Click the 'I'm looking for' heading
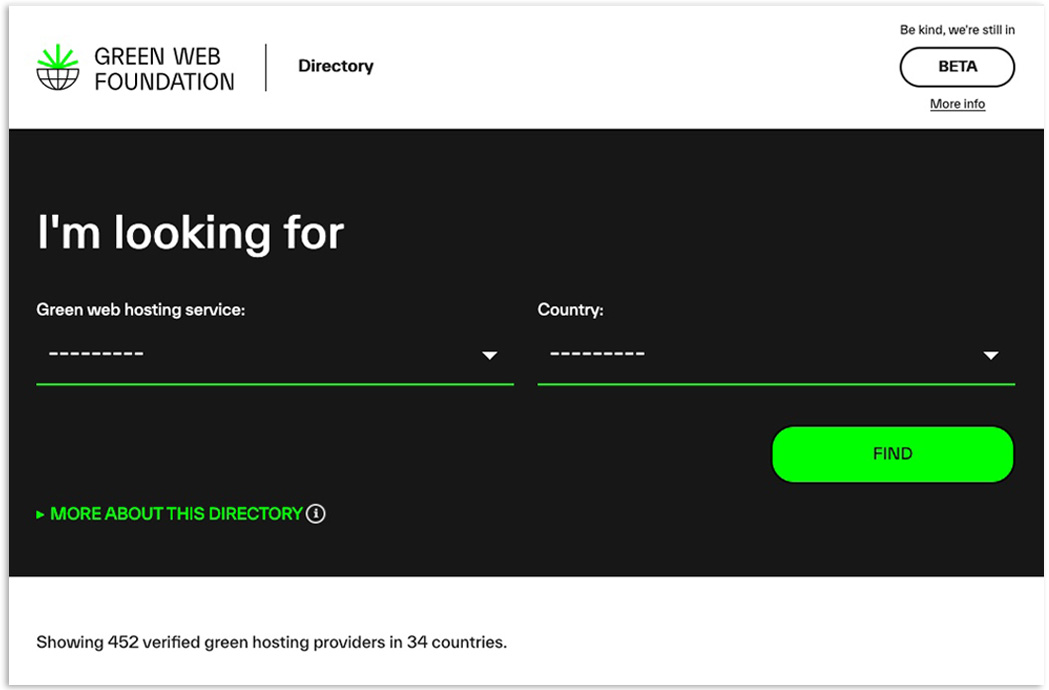The width and height of the screenshot is (1049, 690). pyautogui.click(x=191, y=233)
